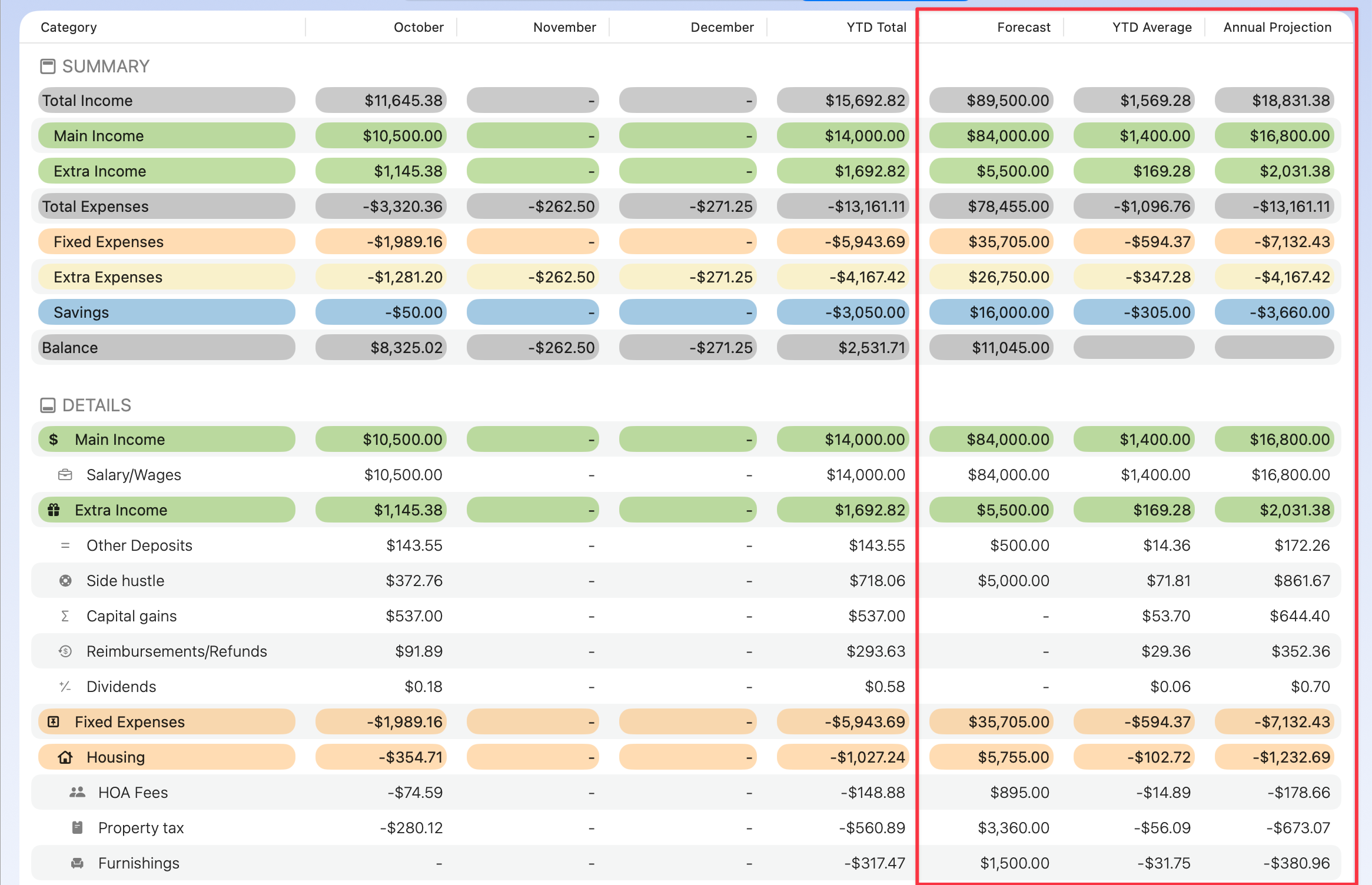Select the Savings row label
1372x885 pixels.
(x=166, y=312)
